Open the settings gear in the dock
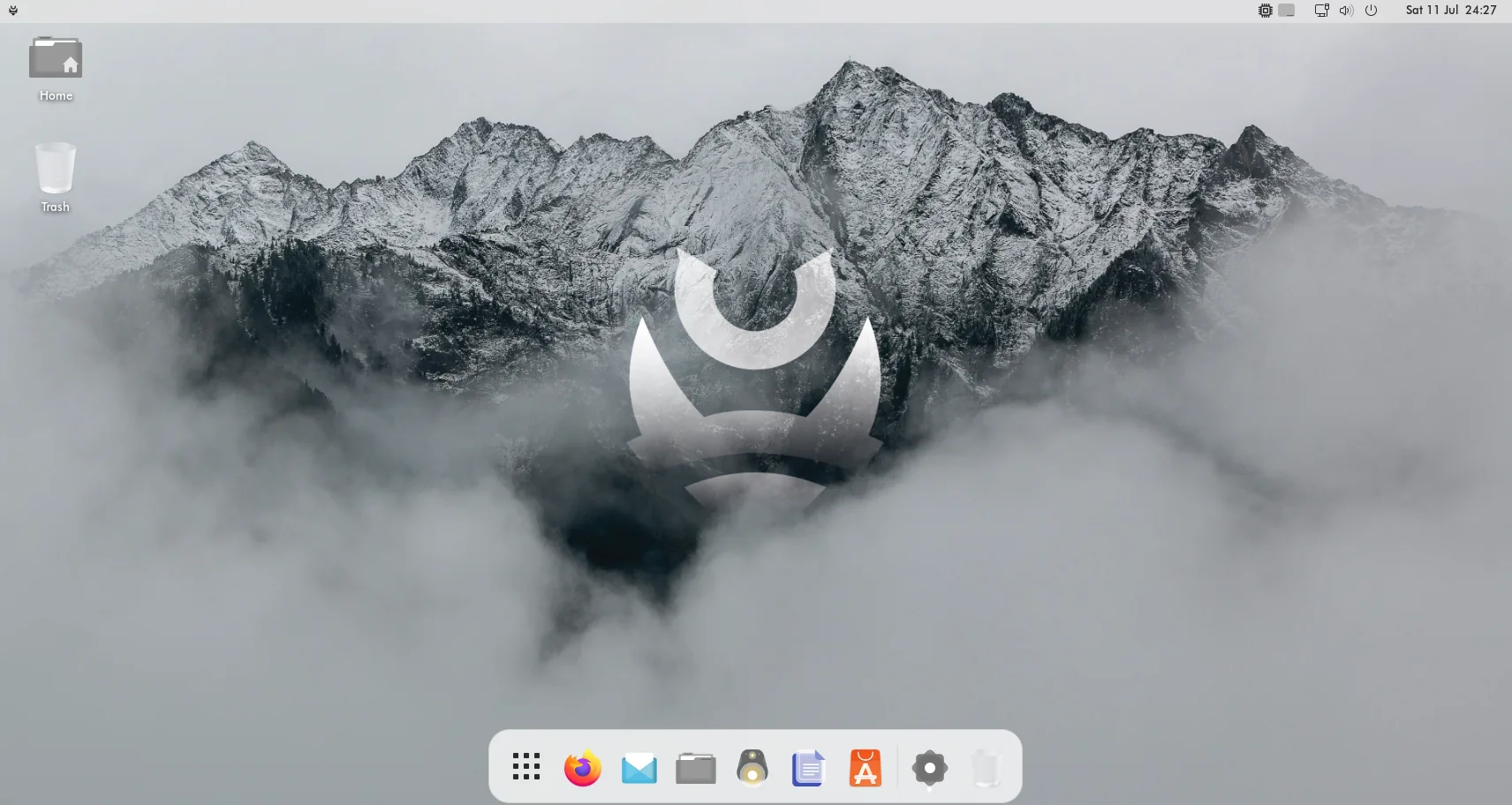The width and height of the screenshot is (1512, 805). point(929,768)
